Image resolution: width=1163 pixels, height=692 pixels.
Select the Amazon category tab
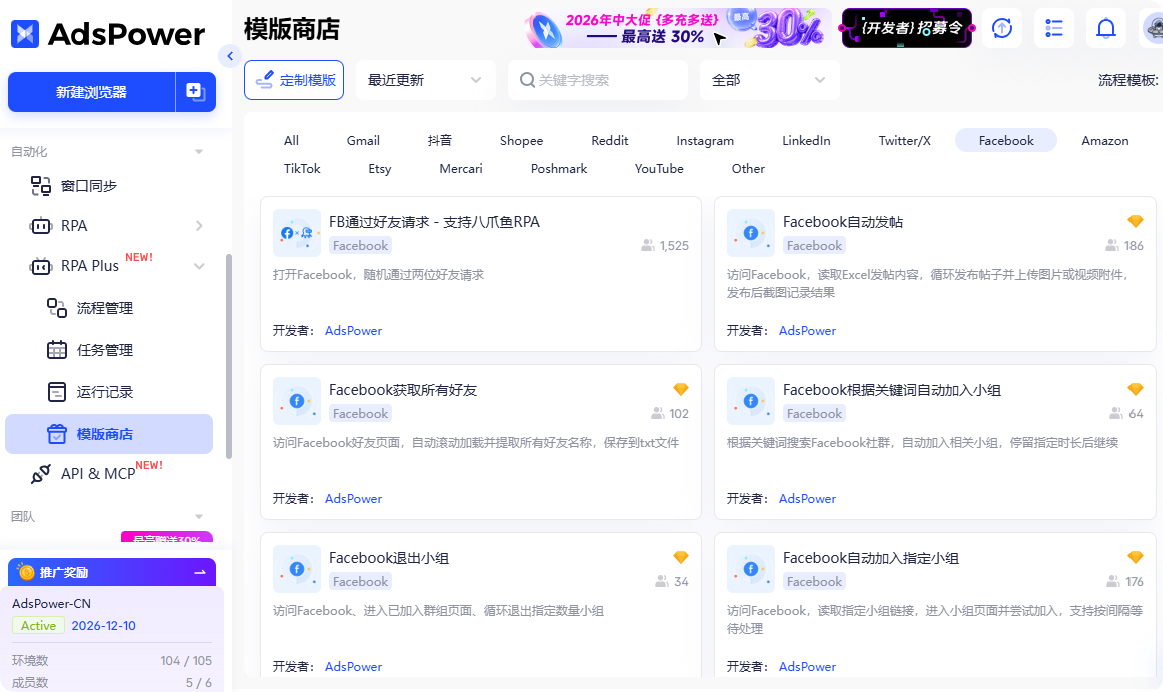coord(1104,140)
